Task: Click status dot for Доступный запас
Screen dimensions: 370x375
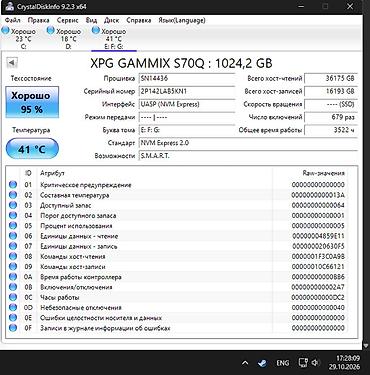Action: tap(13, 205)
